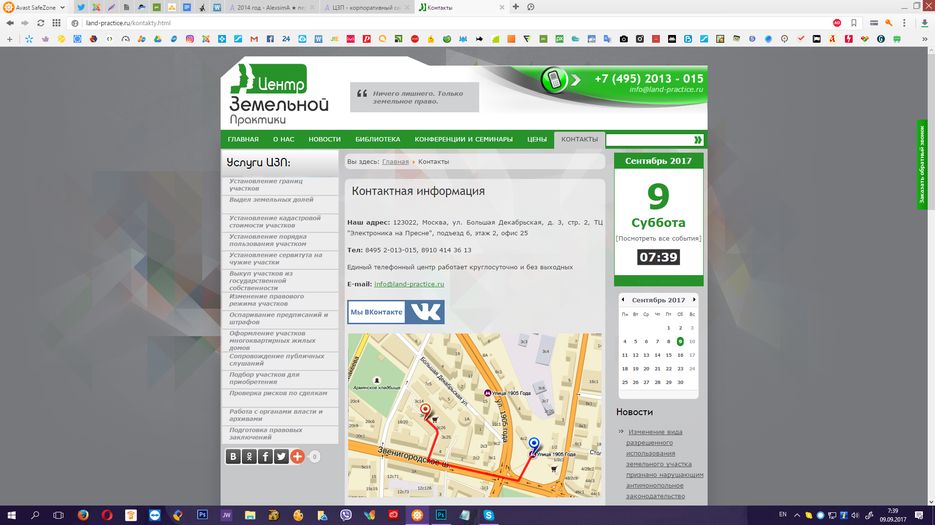Image resolution: width=935 pixels, height=525 pixels.
Task: Bookmark this page icon in address bar
Action: [x=854, y=23]
